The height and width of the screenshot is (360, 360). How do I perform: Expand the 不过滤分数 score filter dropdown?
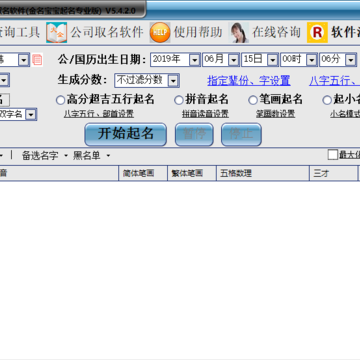(173, 81)
